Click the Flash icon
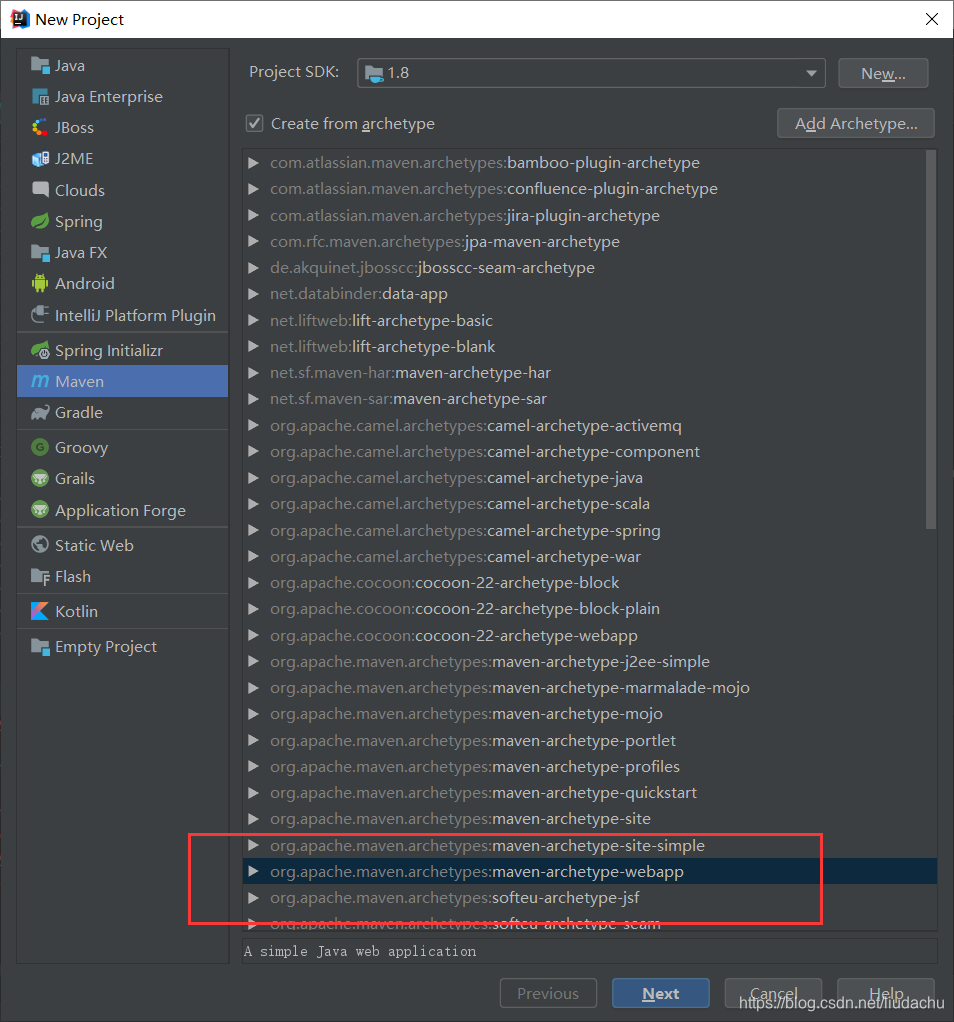The image size is (954, 1022). pyautogui.click(x=40, y=576)
